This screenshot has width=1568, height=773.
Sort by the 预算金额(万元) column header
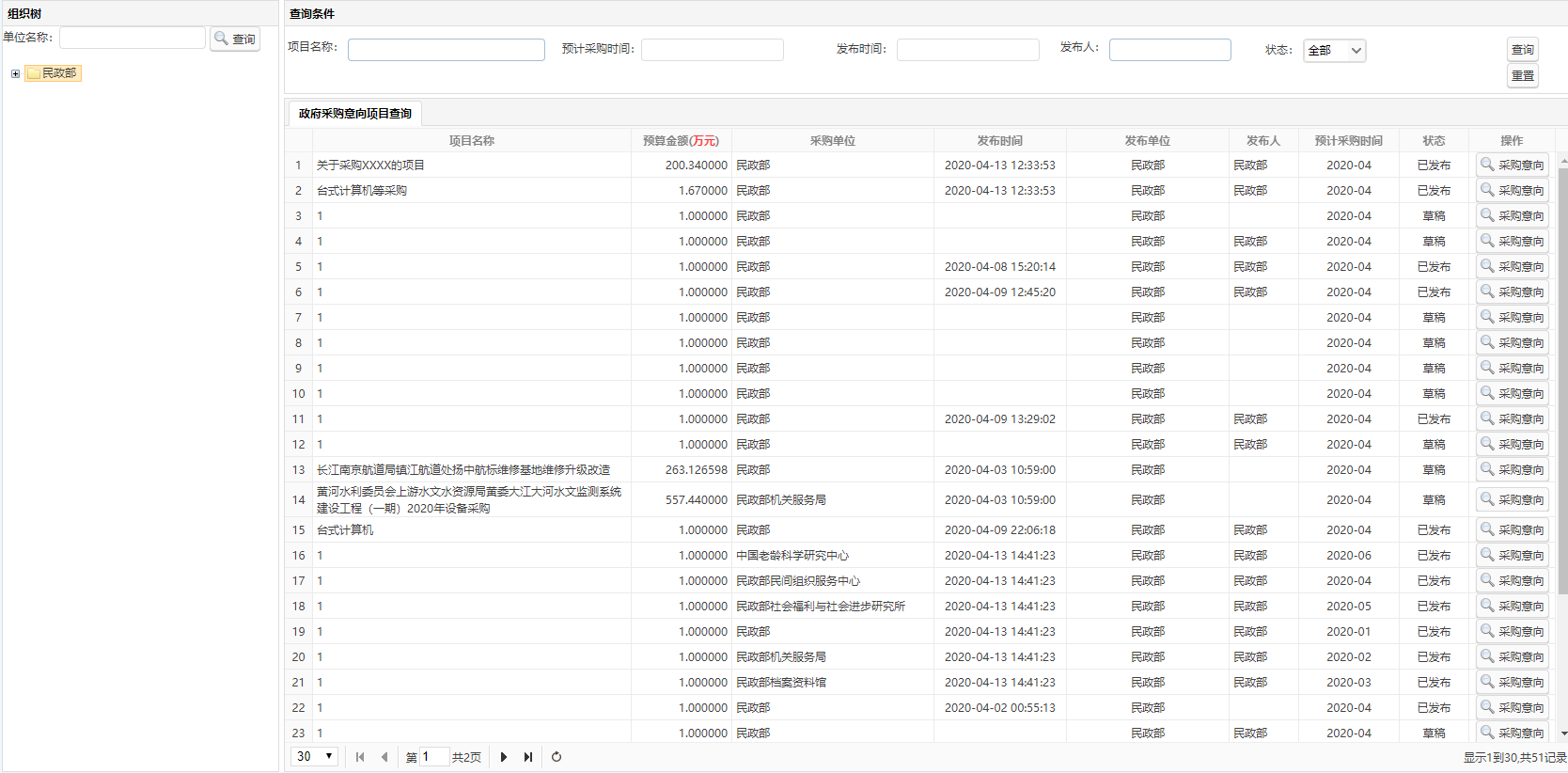681,141
